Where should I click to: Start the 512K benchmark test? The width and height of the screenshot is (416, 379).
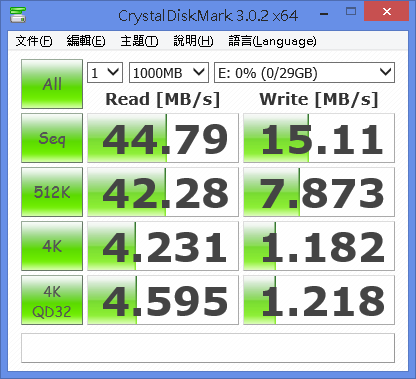click(52, 192)
